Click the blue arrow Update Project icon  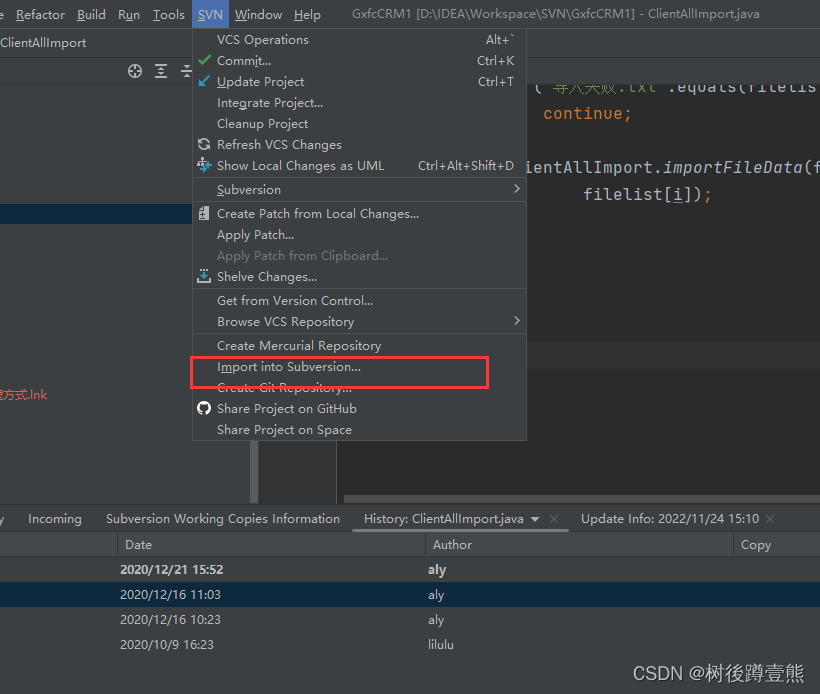pyautogui.click(x=204, y=82)
